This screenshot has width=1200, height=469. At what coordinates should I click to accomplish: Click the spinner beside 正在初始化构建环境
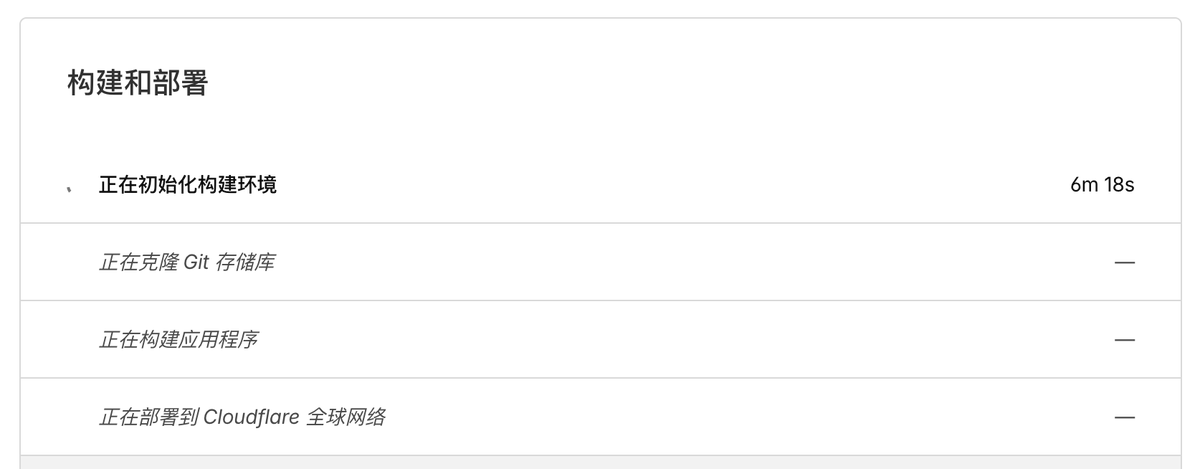(68, 187)
